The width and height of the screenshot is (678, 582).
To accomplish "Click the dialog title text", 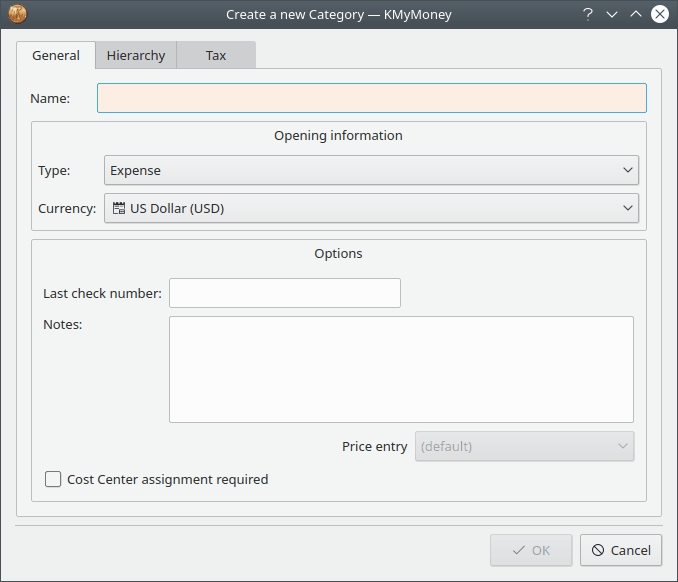I will point(339,15).
